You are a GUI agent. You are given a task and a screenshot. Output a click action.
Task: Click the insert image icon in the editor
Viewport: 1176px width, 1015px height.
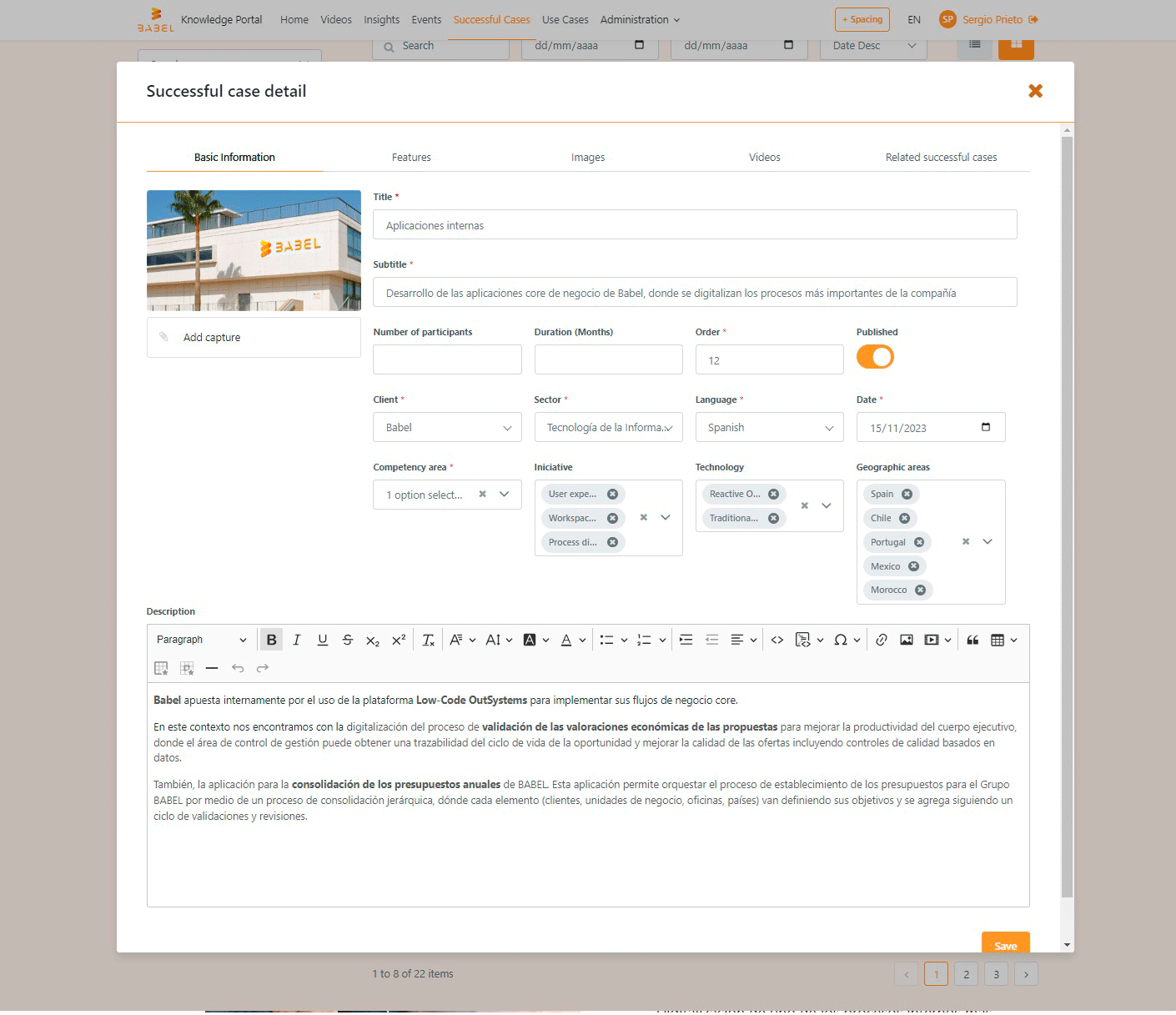(906, 640)
